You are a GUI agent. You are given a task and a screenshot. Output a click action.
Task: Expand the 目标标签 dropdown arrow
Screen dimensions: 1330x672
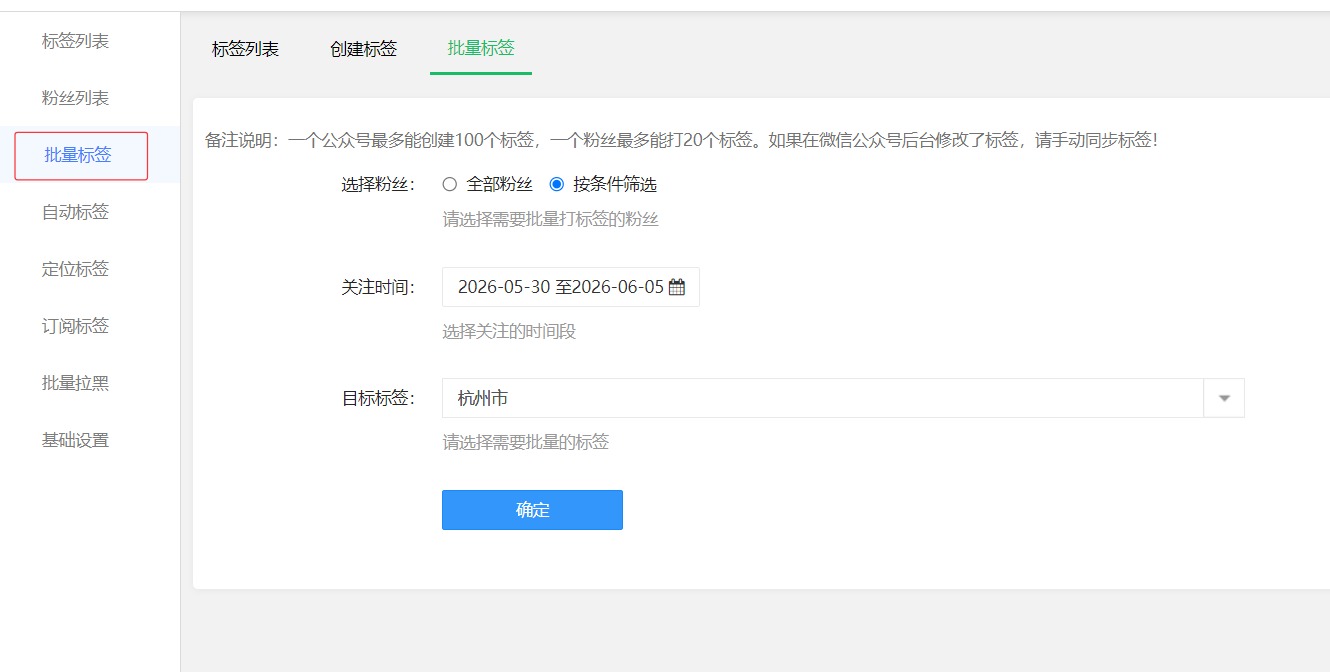[x=1224, y=398]
